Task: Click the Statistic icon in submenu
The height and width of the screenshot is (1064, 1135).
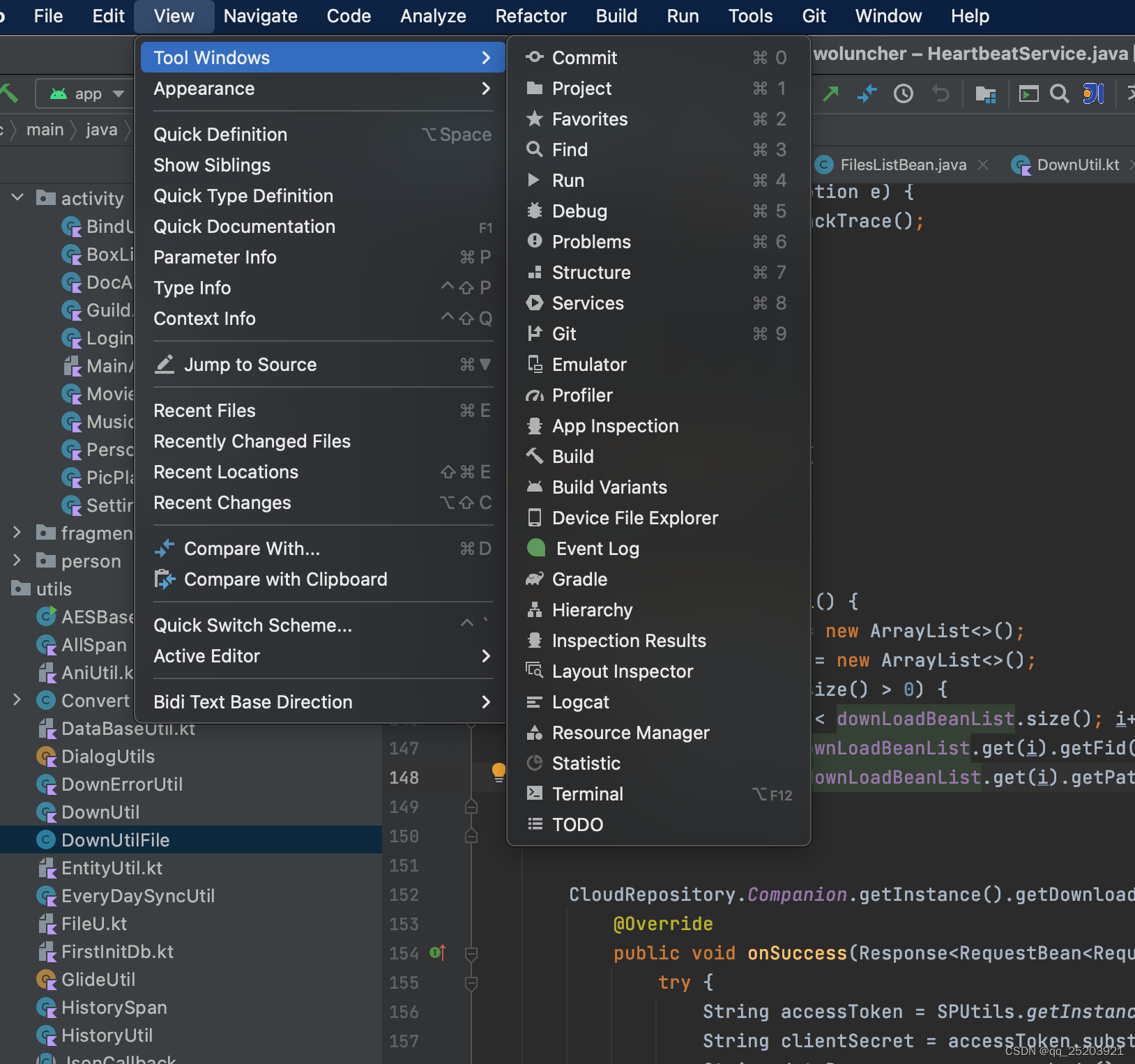Action: click(535, 763)
